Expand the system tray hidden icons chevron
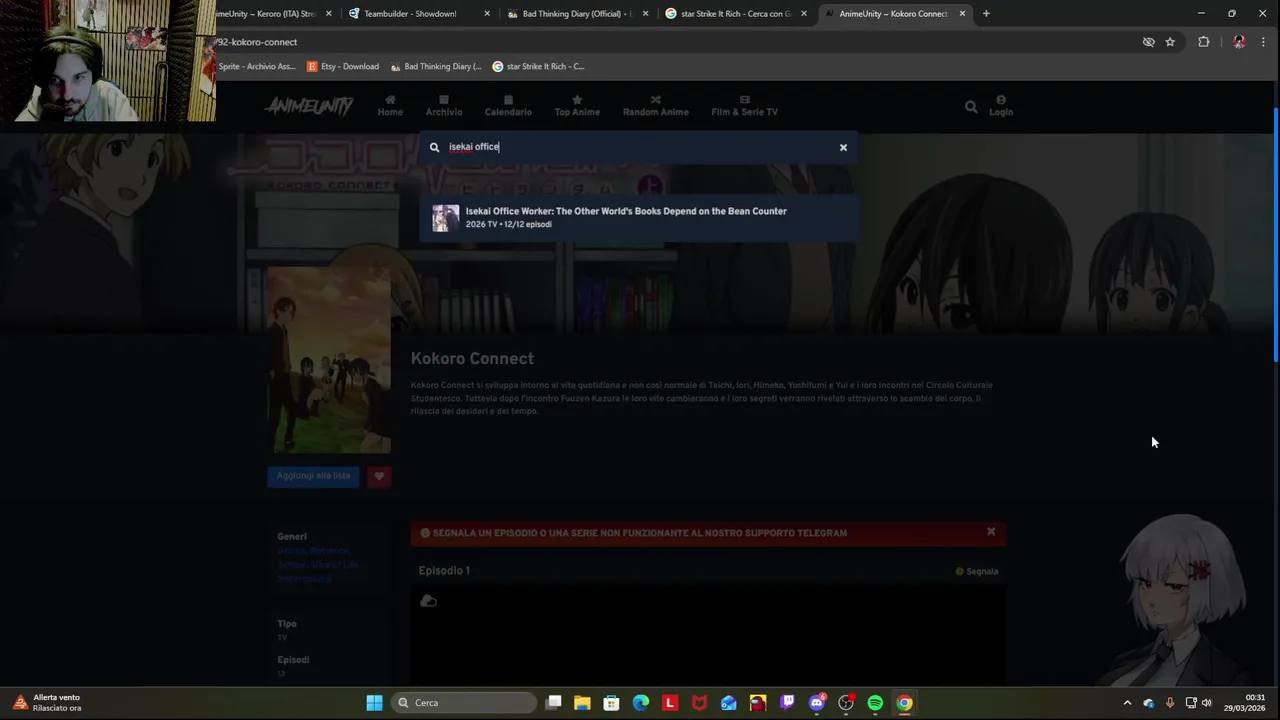Image resolution: width=1280 pixels, height=720 pixels. pyautogui.click(x=1127, y=703)
